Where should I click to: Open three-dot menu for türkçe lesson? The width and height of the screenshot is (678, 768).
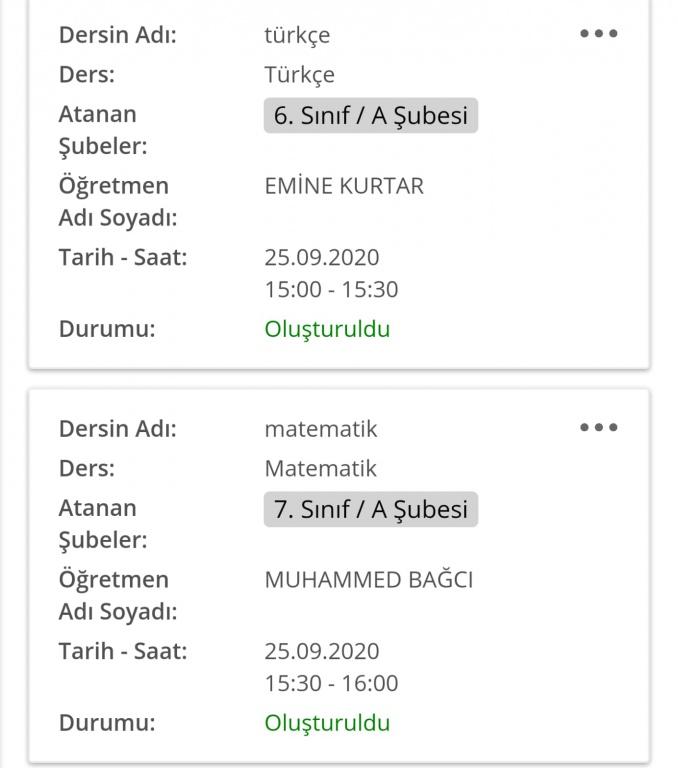(x=598, y=33)
